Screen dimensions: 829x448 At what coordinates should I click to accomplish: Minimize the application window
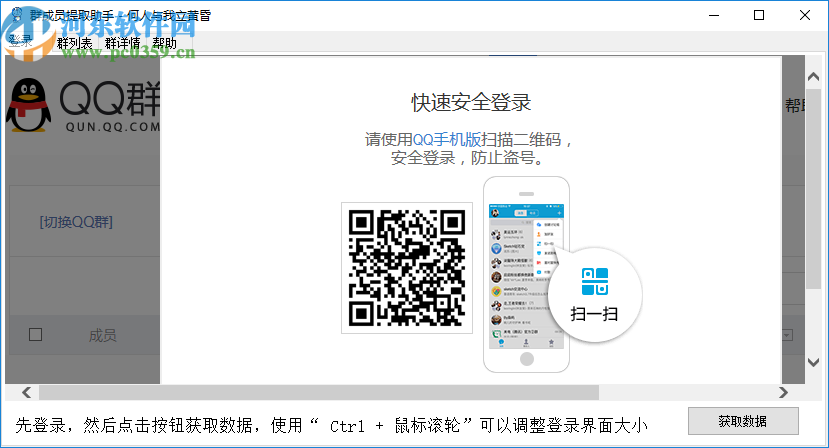tap(714, 15)
